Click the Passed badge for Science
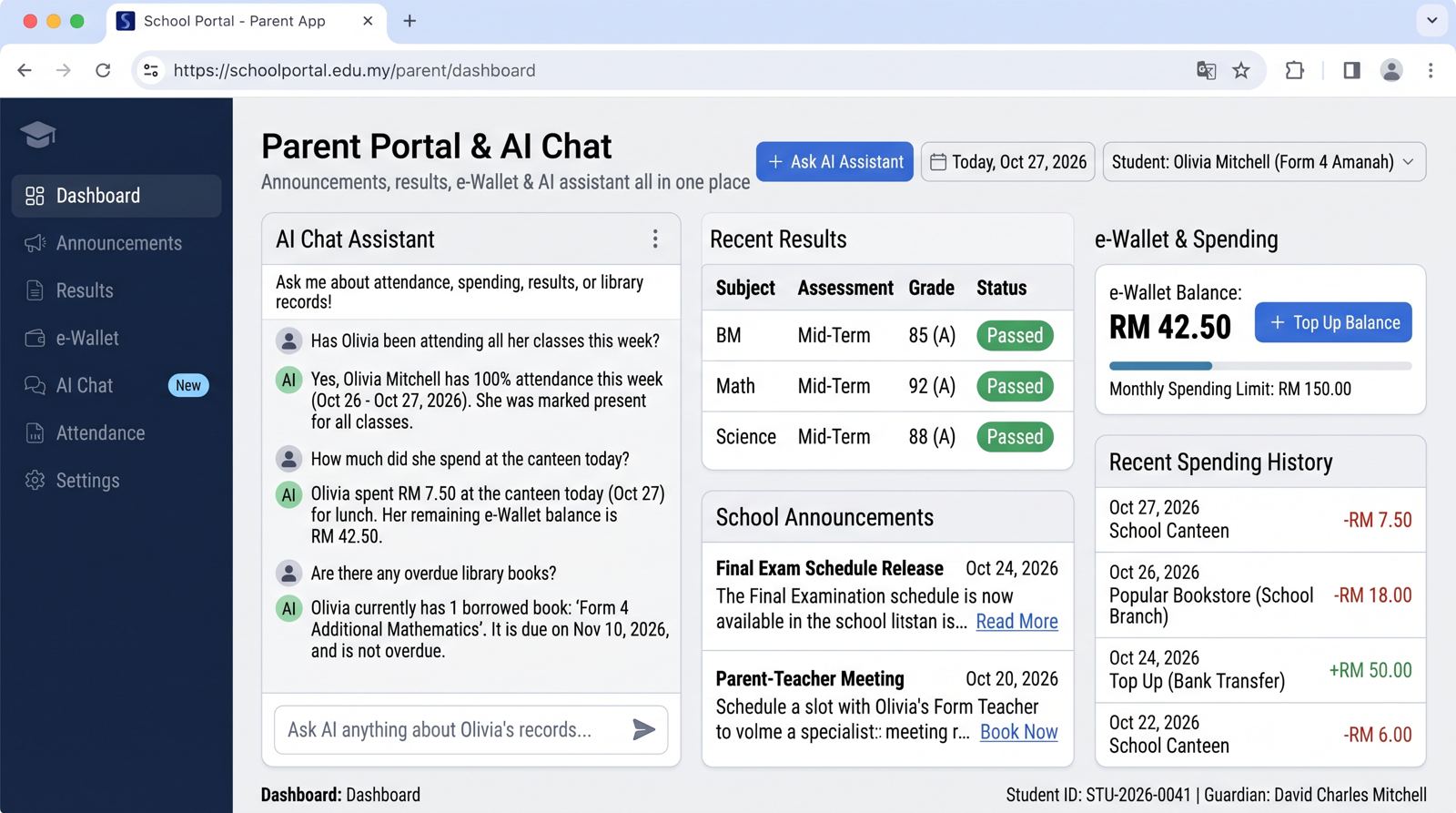Screen dimensions: 1456x813 click(1015, 437)
